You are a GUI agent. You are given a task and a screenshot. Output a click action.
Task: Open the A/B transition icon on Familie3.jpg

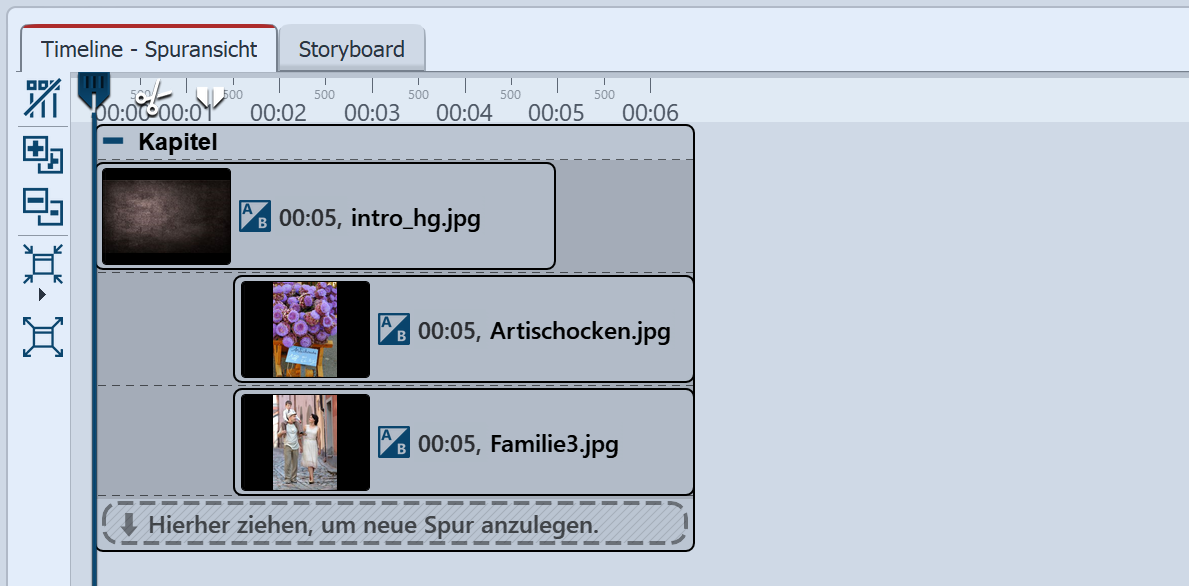[393, 441]
